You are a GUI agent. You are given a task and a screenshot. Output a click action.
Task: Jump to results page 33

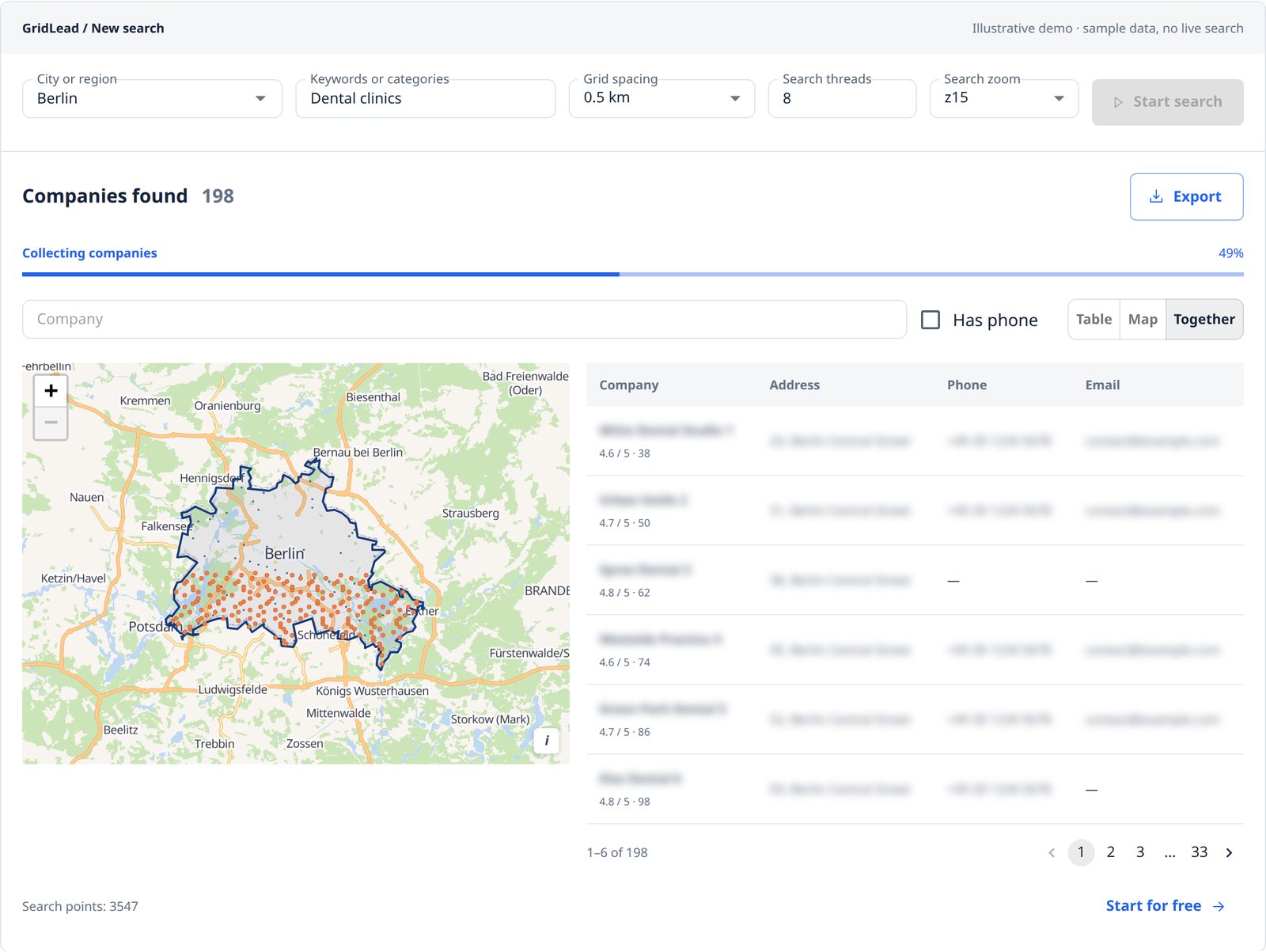(x=1199, y=852)
